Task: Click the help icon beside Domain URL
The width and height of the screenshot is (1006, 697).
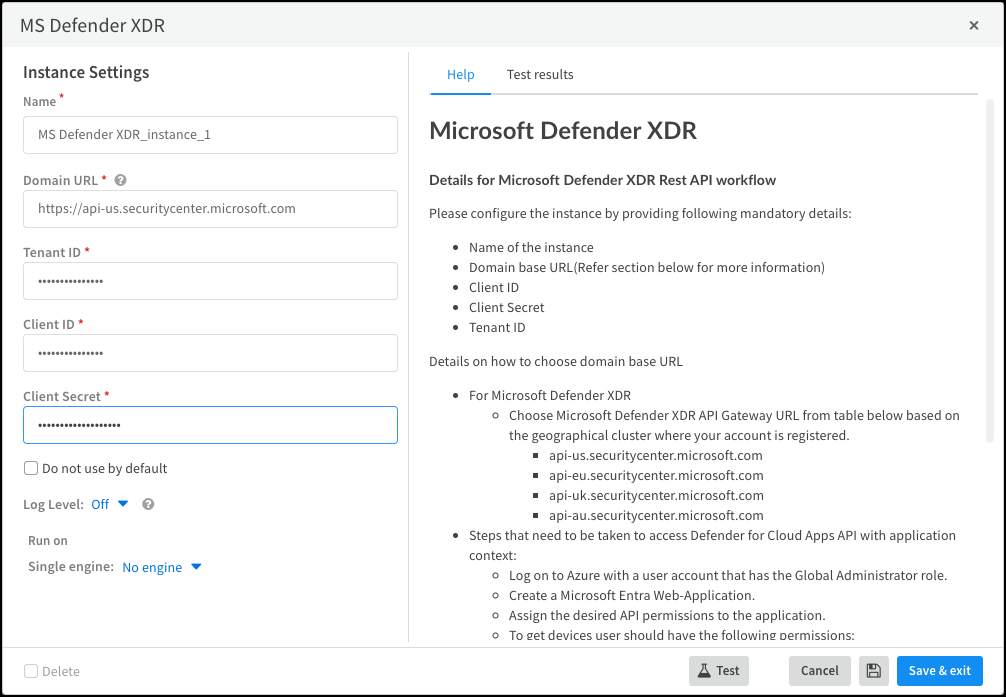Action: coord(120,181)
